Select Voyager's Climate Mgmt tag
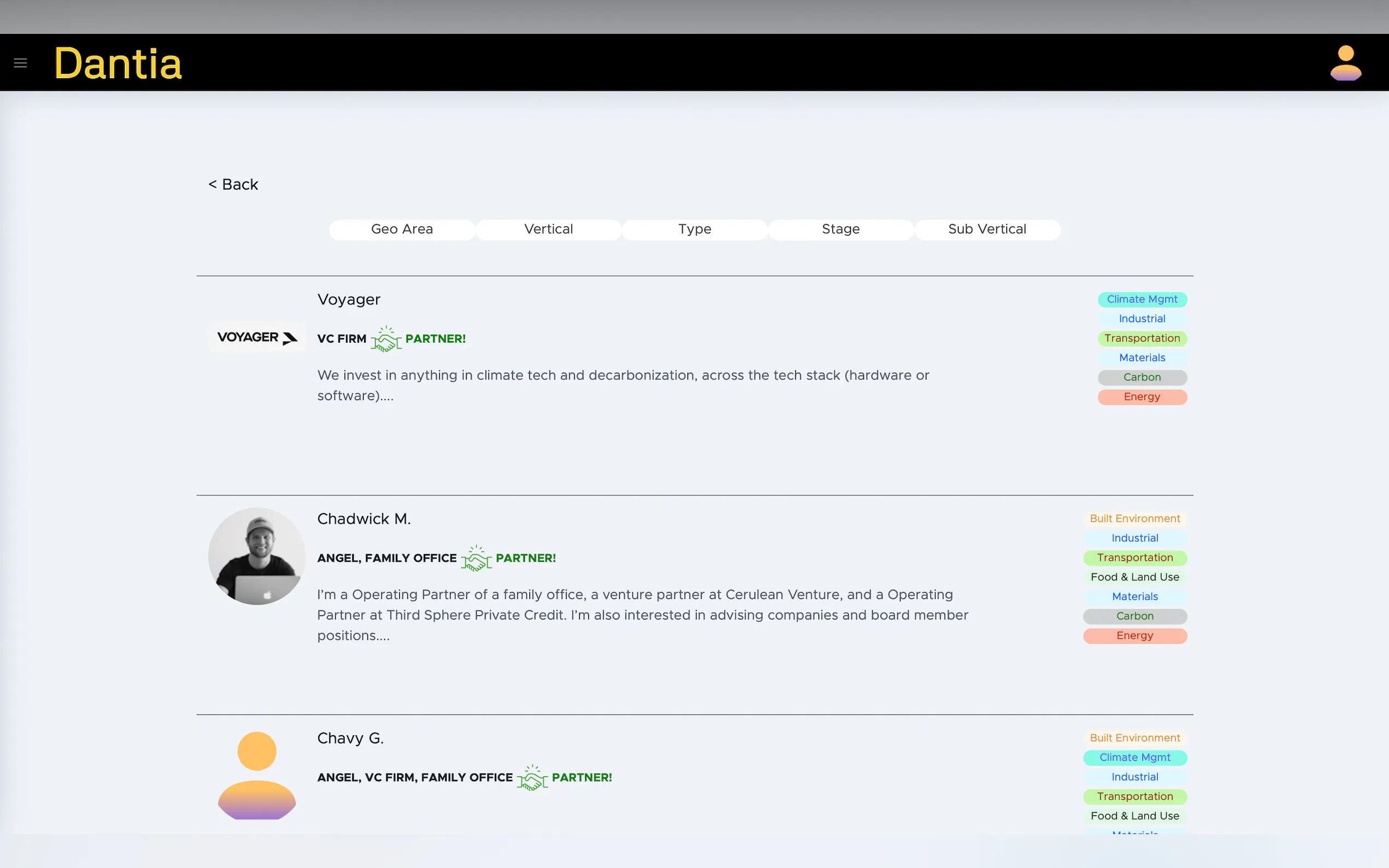The image size is (1389, 868). (1141, 299)
